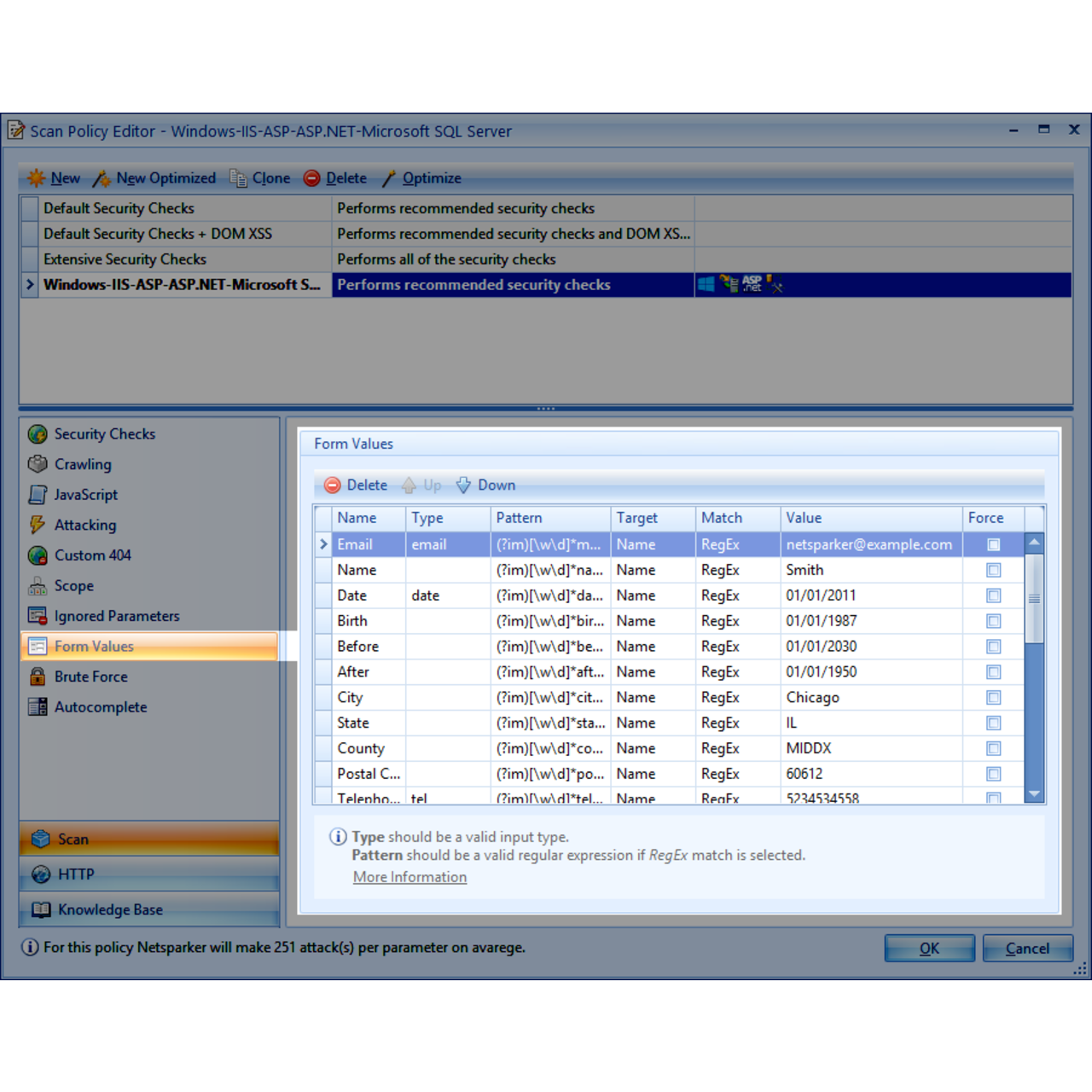The image size is (1092, 1092).
Task: Select the Custom 404 section
Action: [x=92, y=555]
